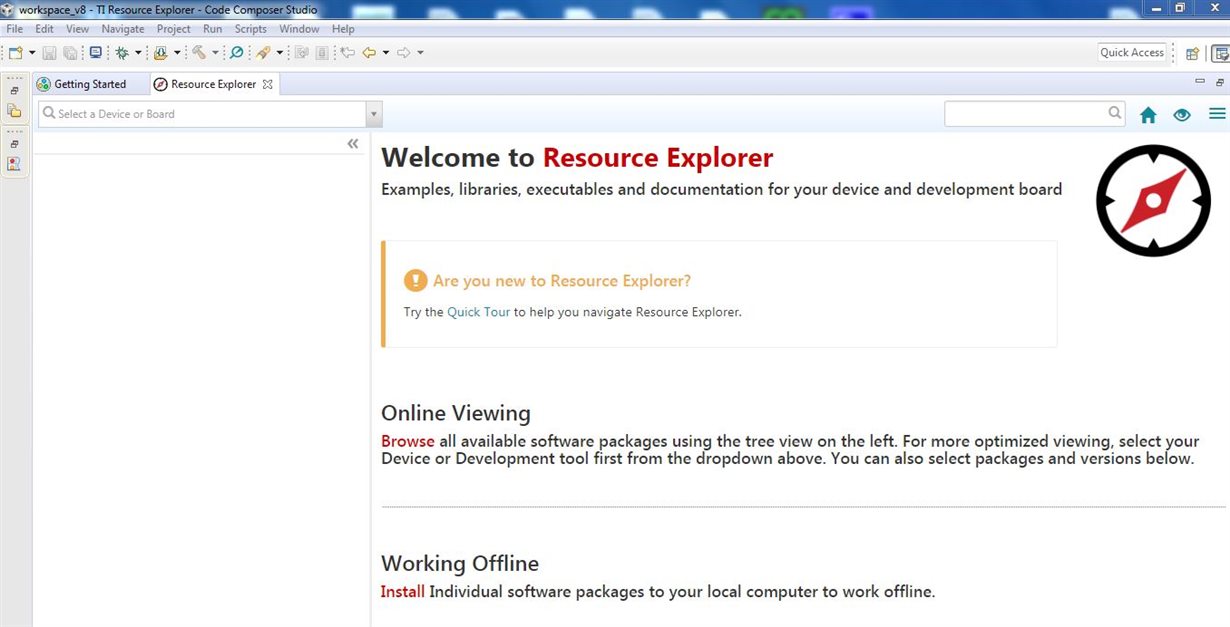Viewport: 1230px width, 627px height.
Task: Open the Navigate menu
Action: pos(123,29)
